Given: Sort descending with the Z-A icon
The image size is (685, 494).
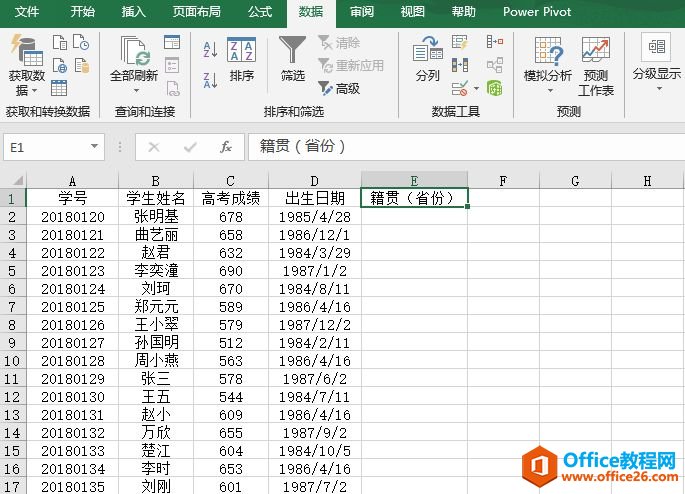Looking at the screenshot, I should 210,80.
